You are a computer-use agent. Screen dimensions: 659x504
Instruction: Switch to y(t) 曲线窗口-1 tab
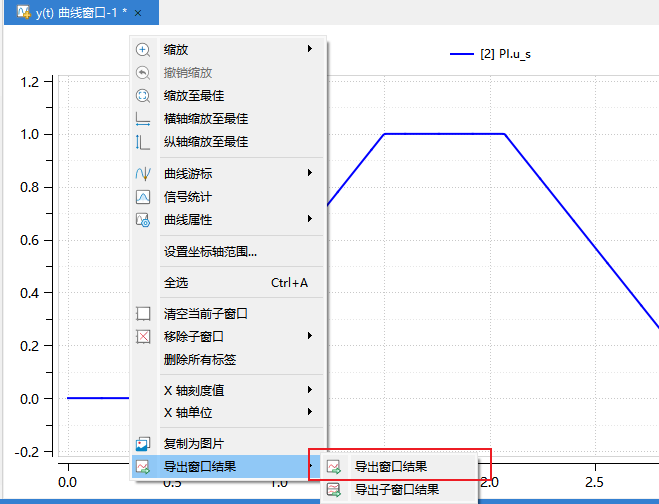tap(82, 13)
